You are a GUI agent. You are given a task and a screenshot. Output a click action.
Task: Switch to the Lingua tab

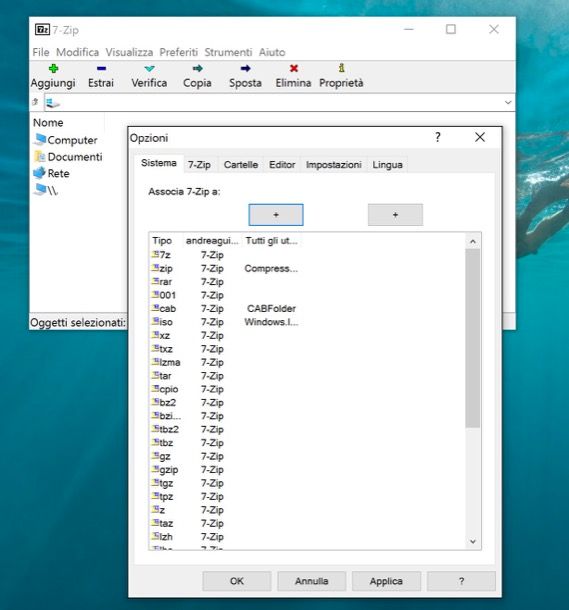387,165
